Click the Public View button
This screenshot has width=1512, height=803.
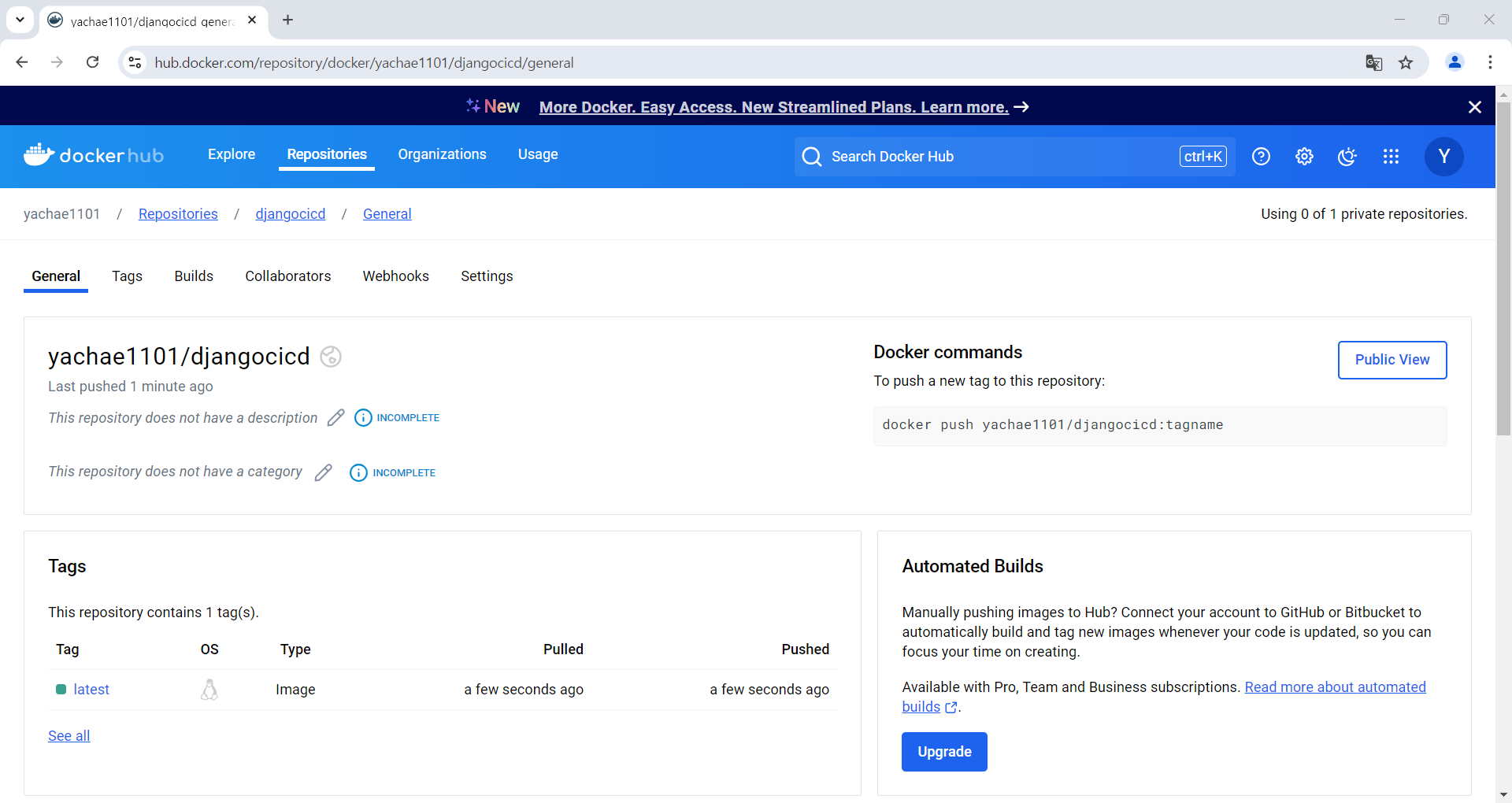tap(1392, 360)
